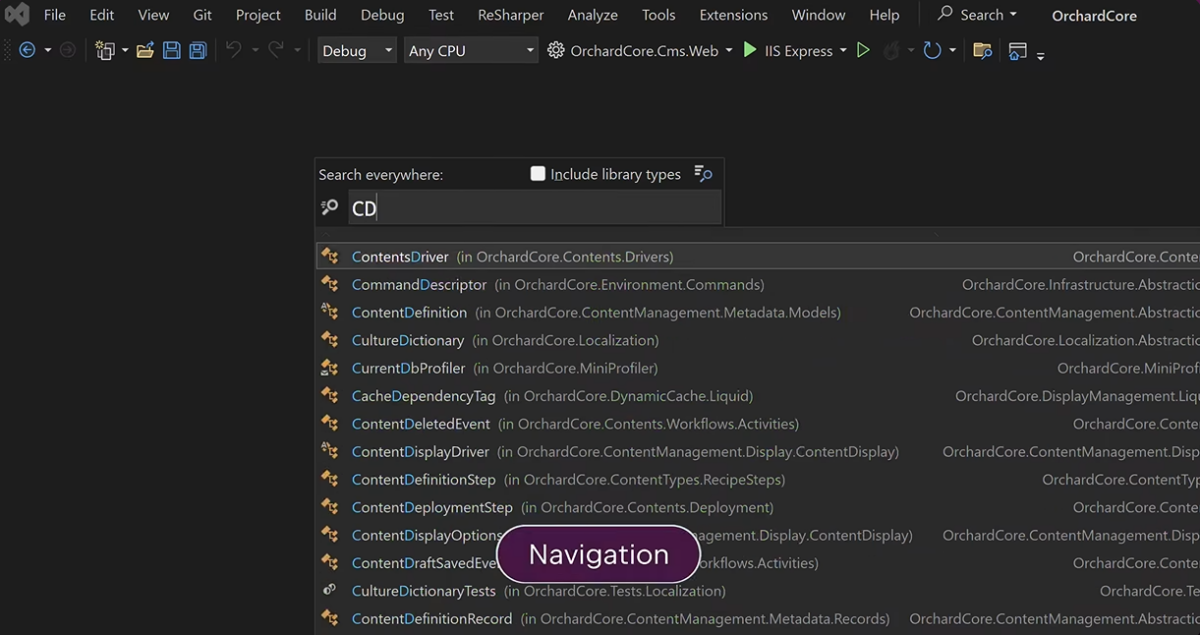The image size is (1200, 635).
Task: Click the Search everywhere text field
Action: click(534, 208)
